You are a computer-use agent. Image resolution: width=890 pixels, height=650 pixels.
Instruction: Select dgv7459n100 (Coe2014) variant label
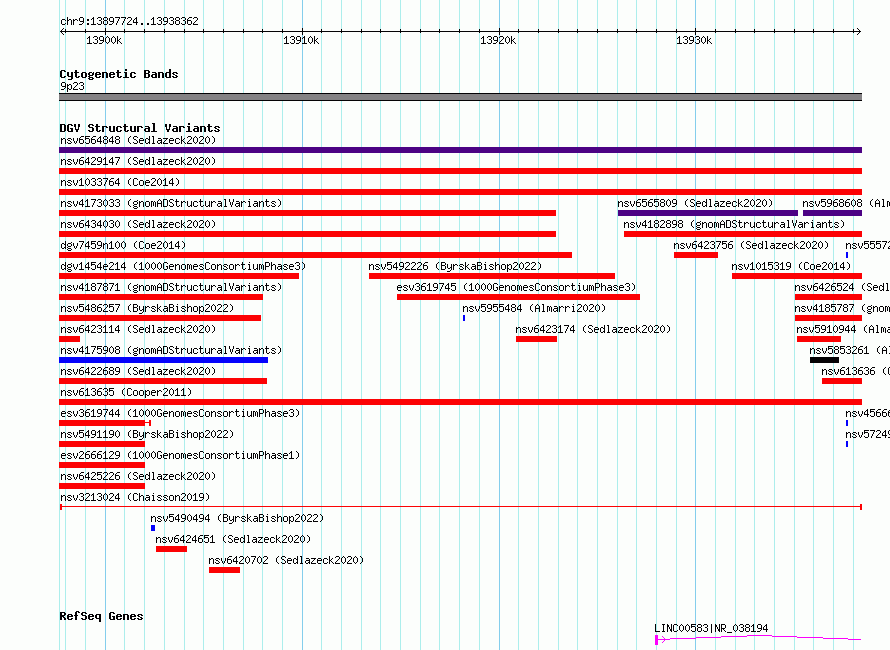pyautogui.click(x=123, y=245)
